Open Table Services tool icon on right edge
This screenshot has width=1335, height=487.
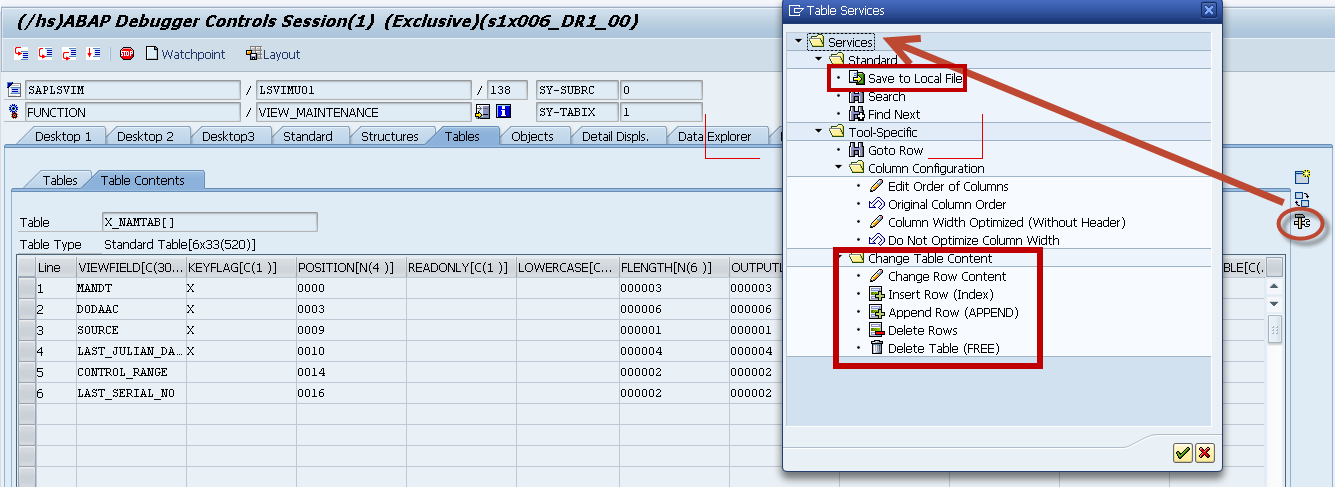1302,222
